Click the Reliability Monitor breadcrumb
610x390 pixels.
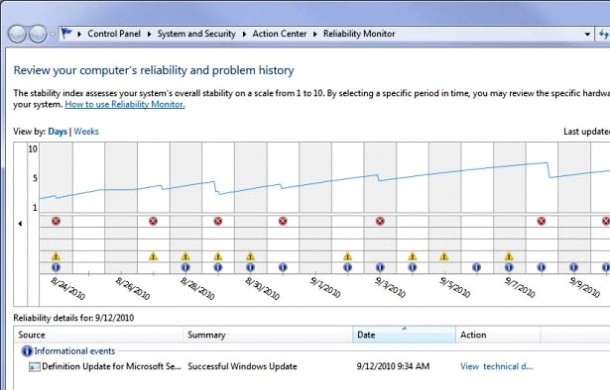(x=359, y=34)
